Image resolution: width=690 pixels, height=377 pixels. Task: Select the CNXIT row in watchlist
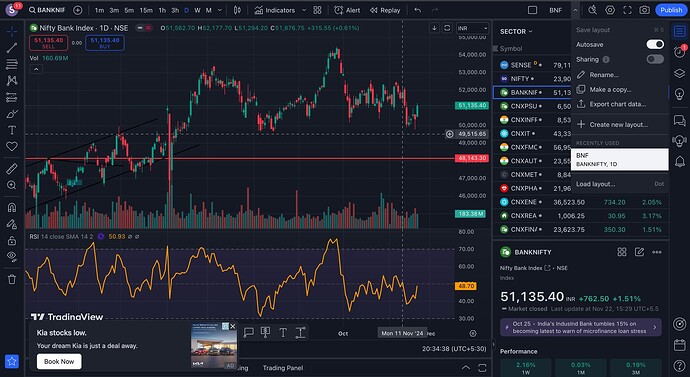(532, 133)
